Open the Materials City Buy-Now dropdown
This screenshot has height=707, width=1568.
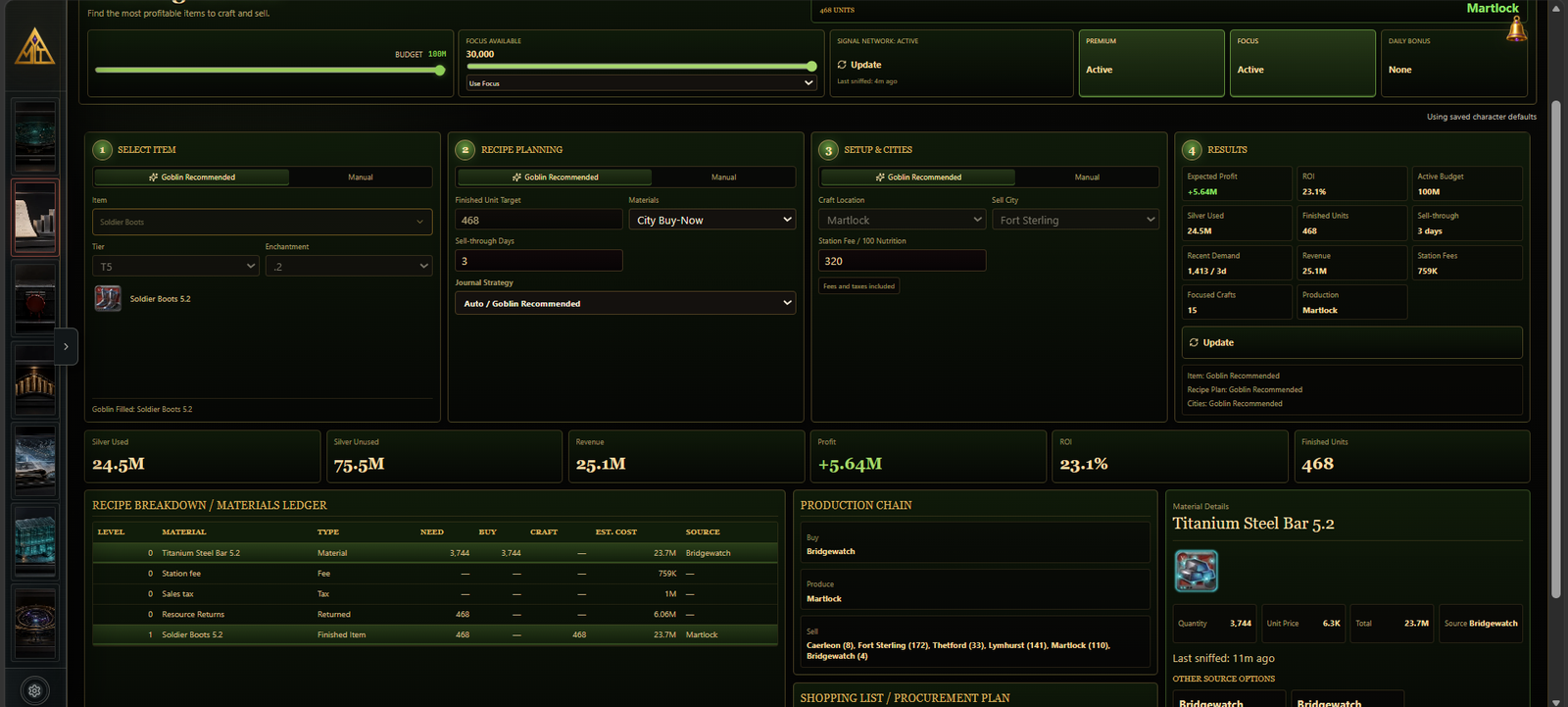click(x=712, y=220)
